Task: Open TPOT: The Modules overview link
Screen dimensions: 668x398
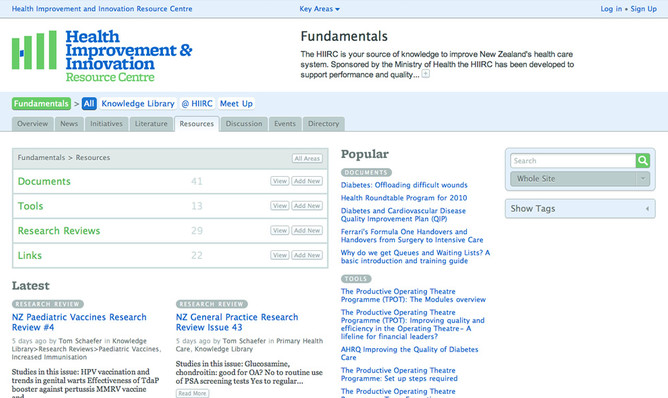Action: click(x=413, y=295)
